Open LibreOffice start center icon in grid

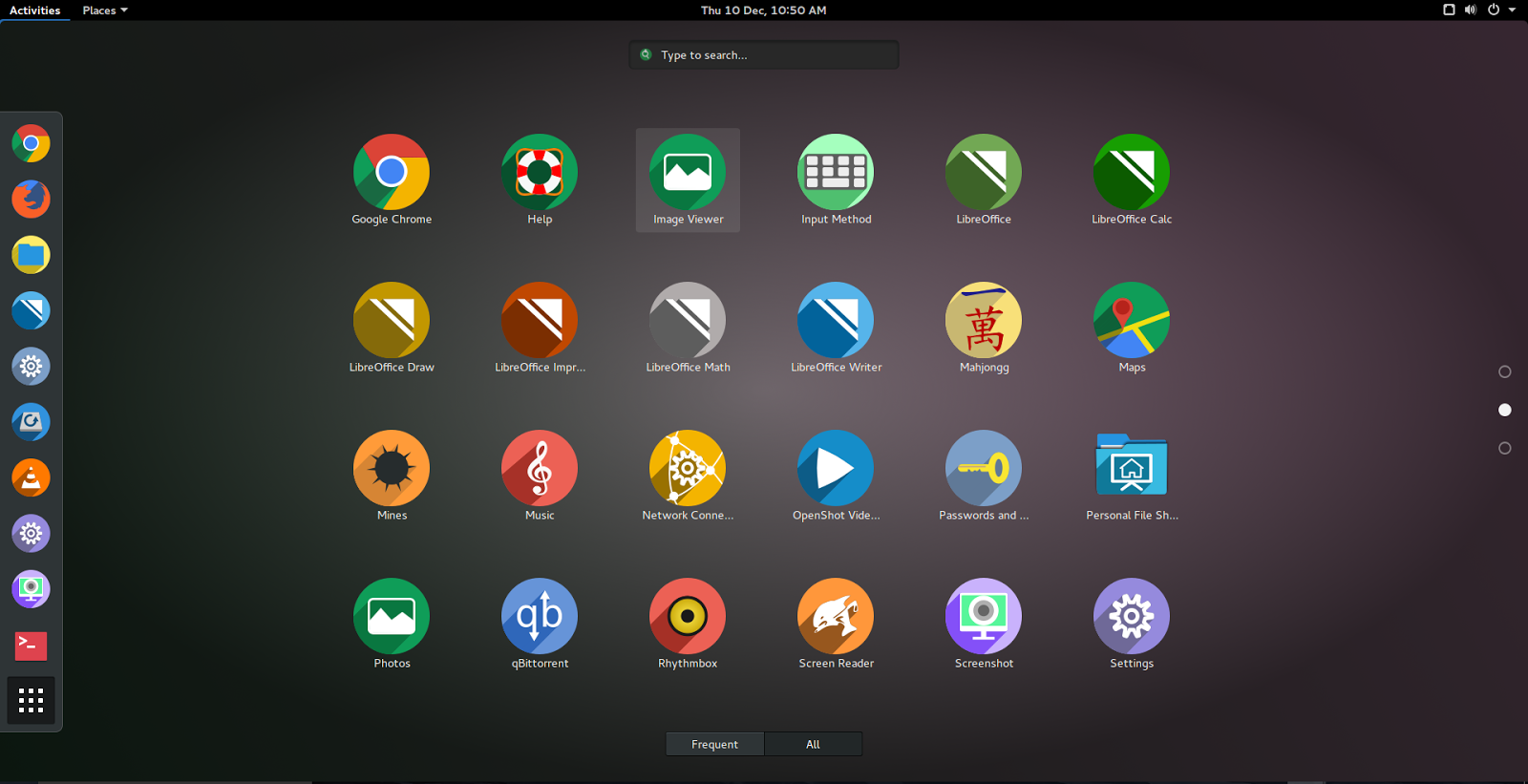(x=984, y=172)
